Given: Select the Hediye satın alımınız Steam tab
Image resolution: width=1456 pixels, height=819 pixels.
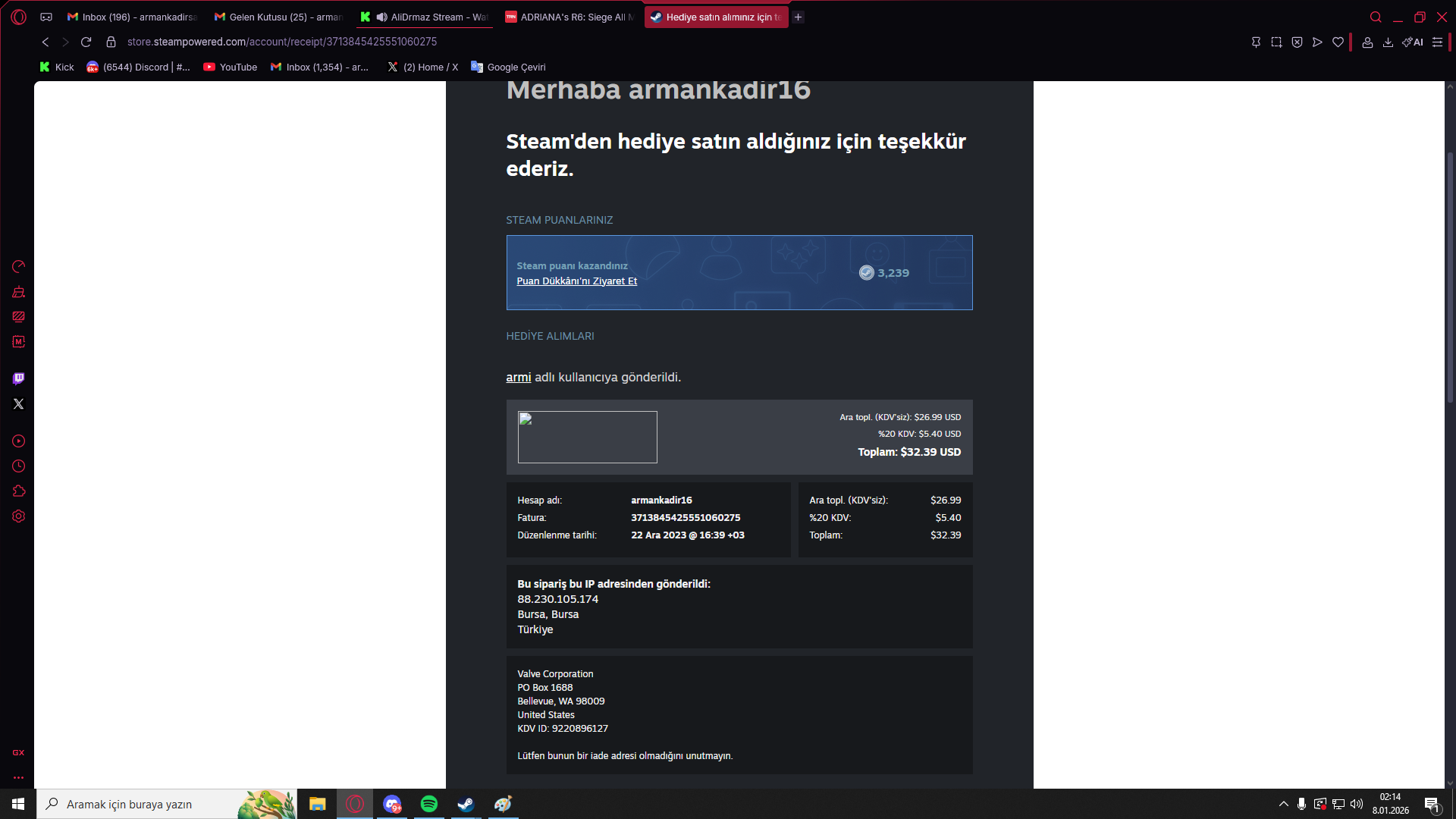Looking at the screenshot, I should (x=716, y=17).
